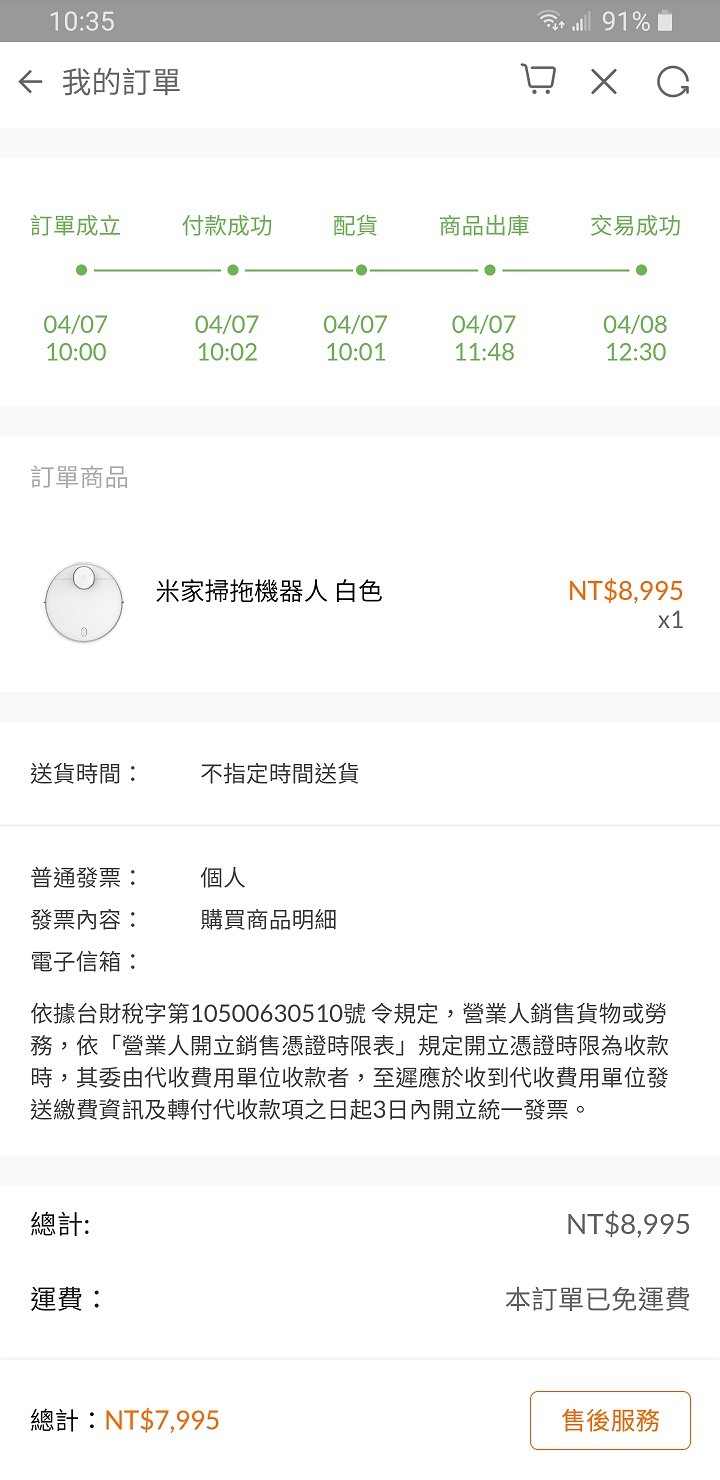720x1480 pixels.
Task: Tap the signal strength icon
Action: (x=582, y=21)
